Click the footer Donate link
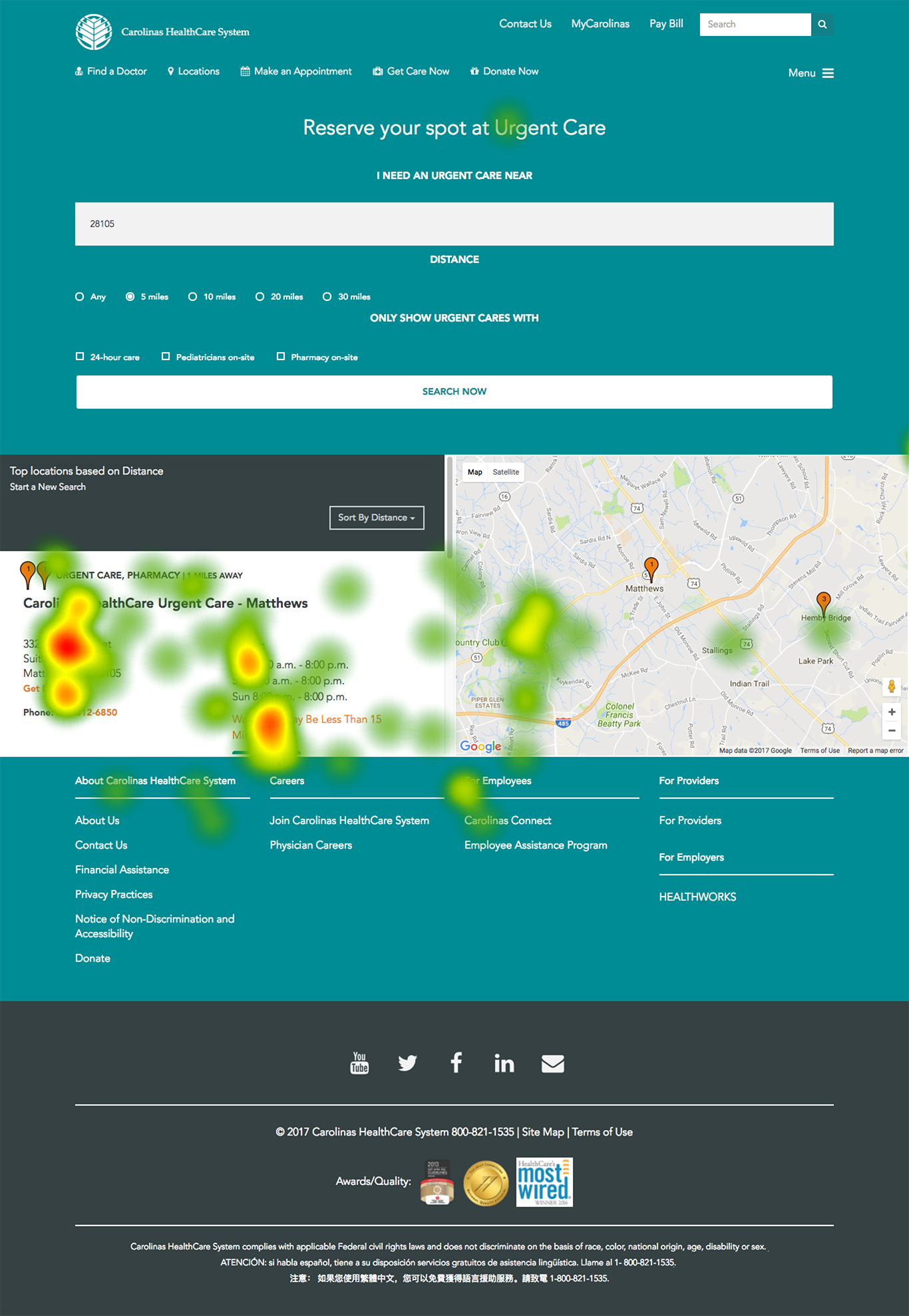The width and height of the screenshot is (909, 1316). point(92,959)
